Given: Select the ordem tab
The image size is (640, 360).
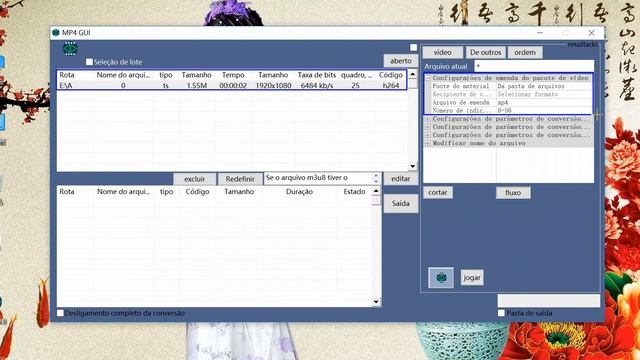Looking at the screenshot, I should 525,52.
